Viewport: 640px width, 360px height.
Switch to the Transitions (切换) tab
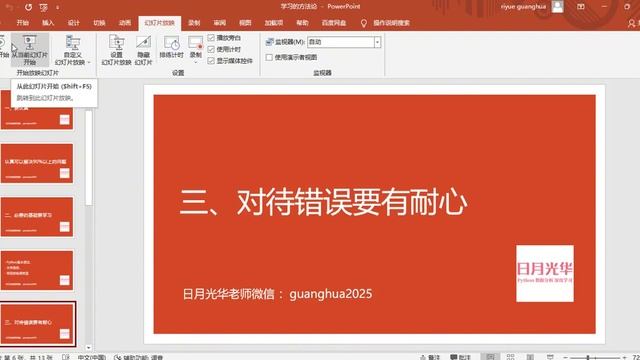(99, 23)
